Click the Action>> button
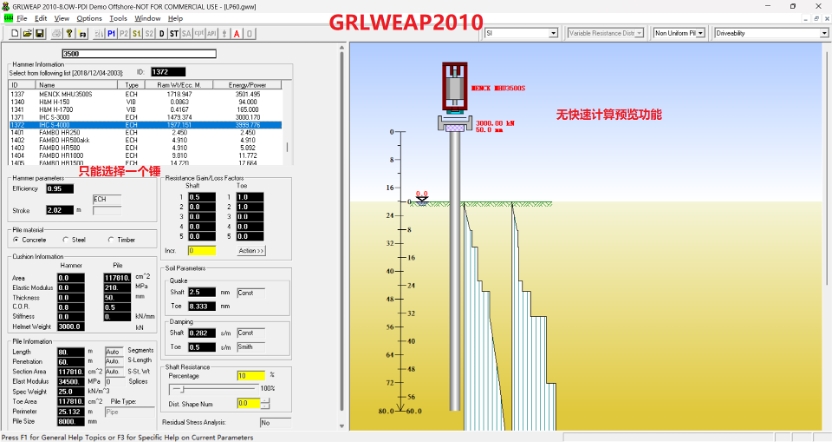The width and height of the screenshot is (832, 442). tap(250, 250)
